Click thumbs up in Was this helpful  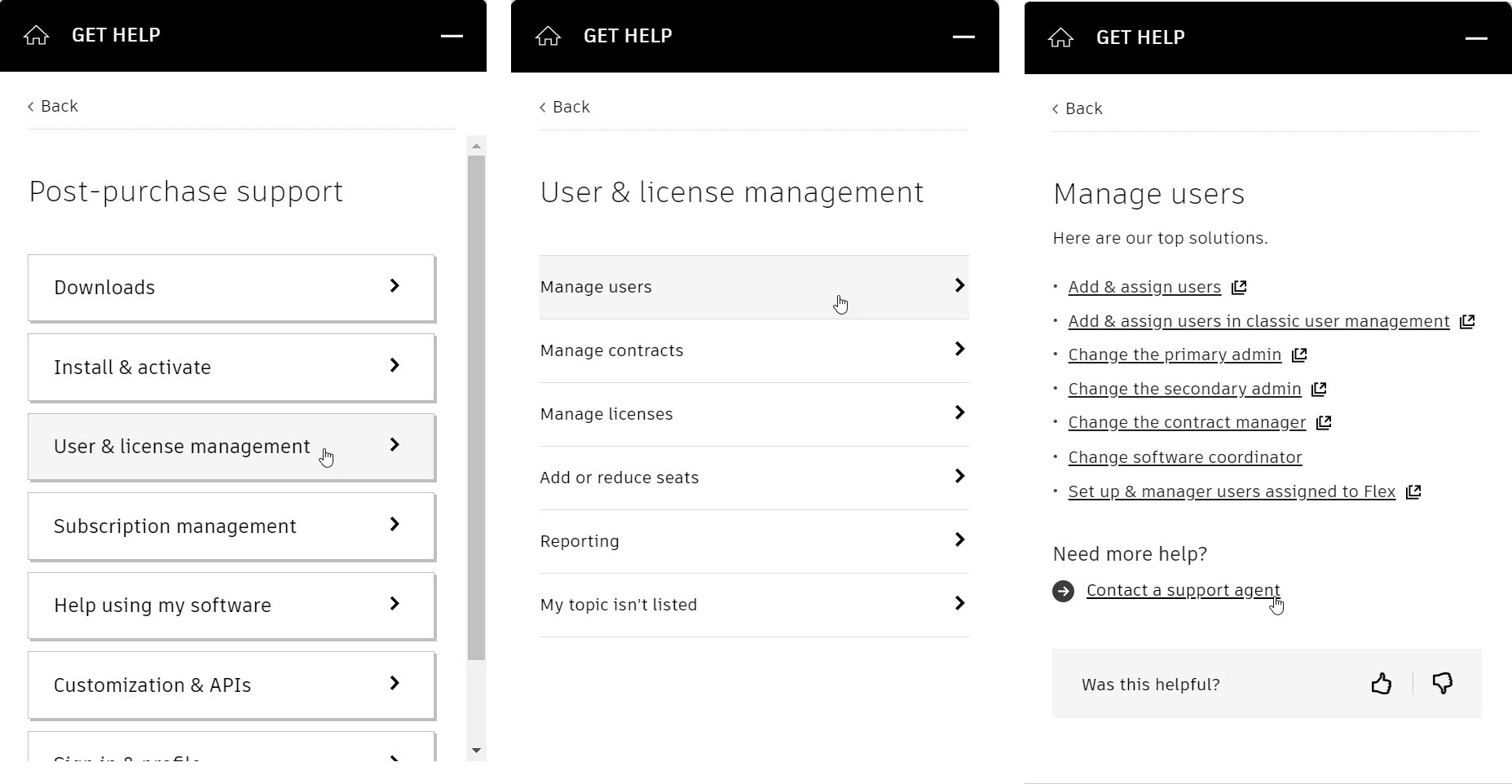[x=1381, y=683]
